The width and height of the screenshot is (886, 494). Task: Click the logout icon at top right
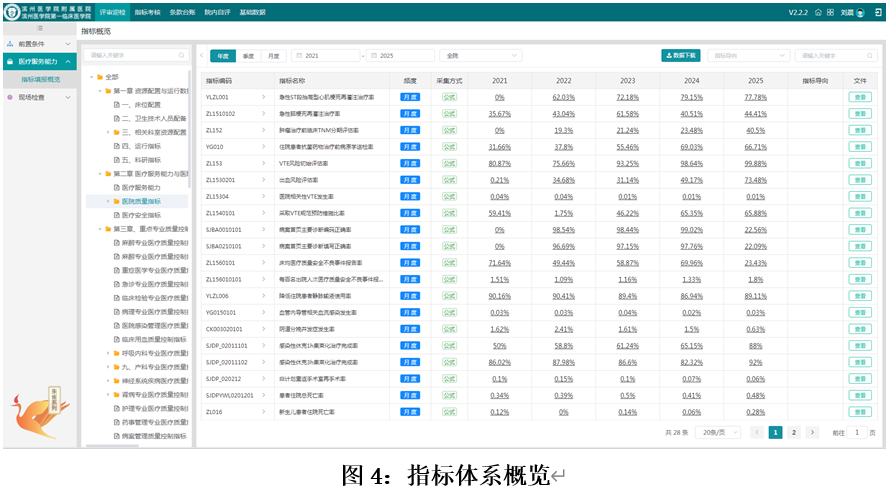tap(877, 12)
